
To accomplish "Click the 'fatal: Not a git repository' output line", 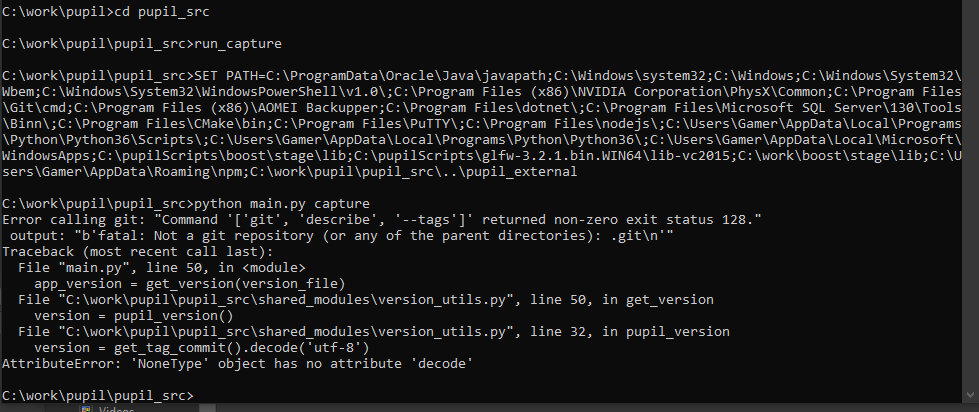I will (342, 236).
